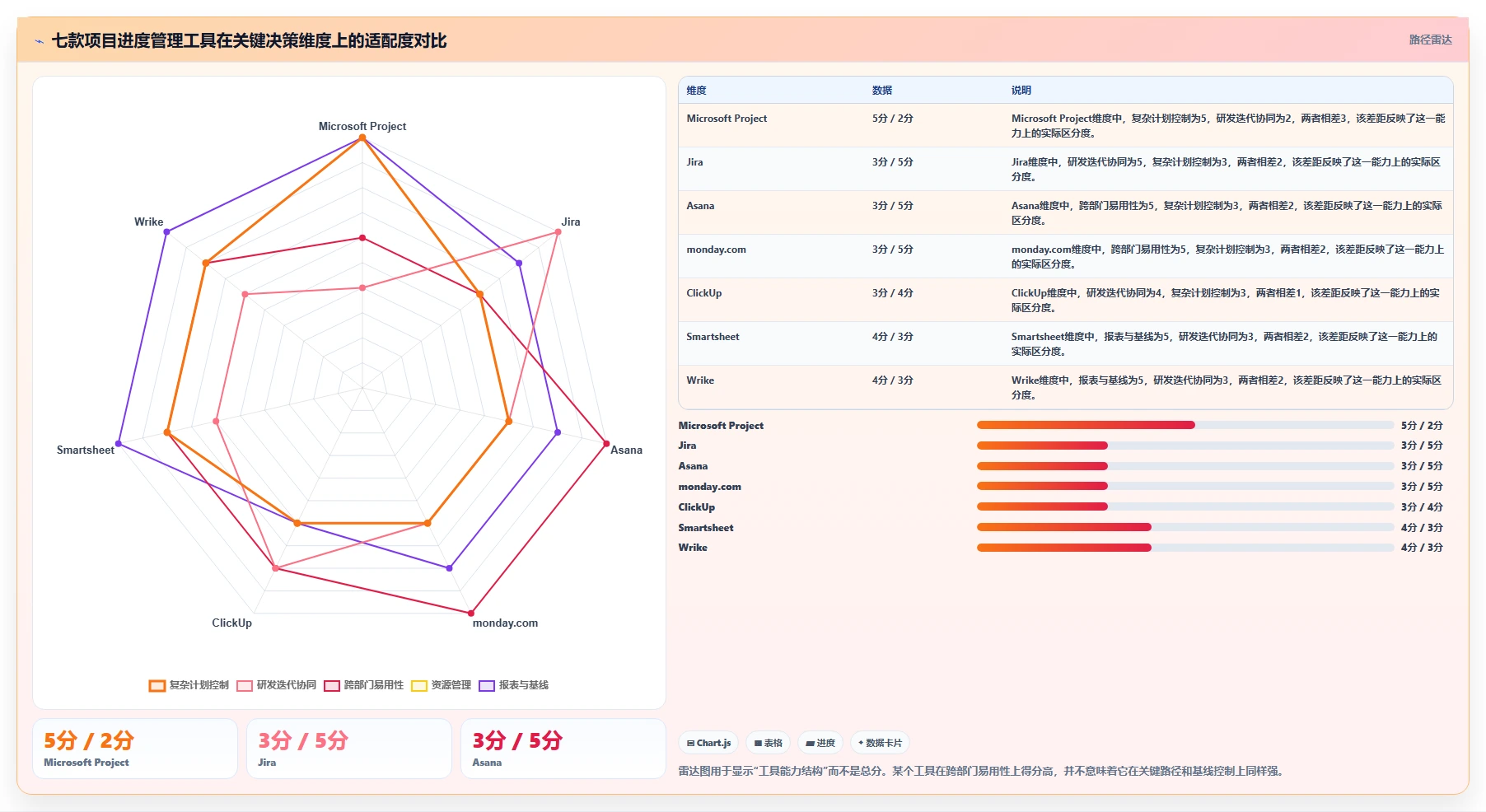Click the Wrike radar axis label
The width and height of the screenshot is (1486, 812).
coord(149,222)
